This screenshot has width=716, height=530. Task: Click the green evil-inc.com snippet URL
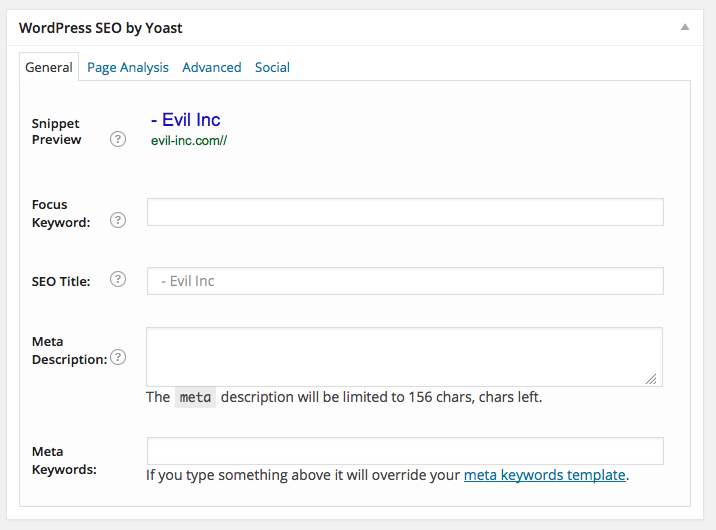click(x=189, y=141)
